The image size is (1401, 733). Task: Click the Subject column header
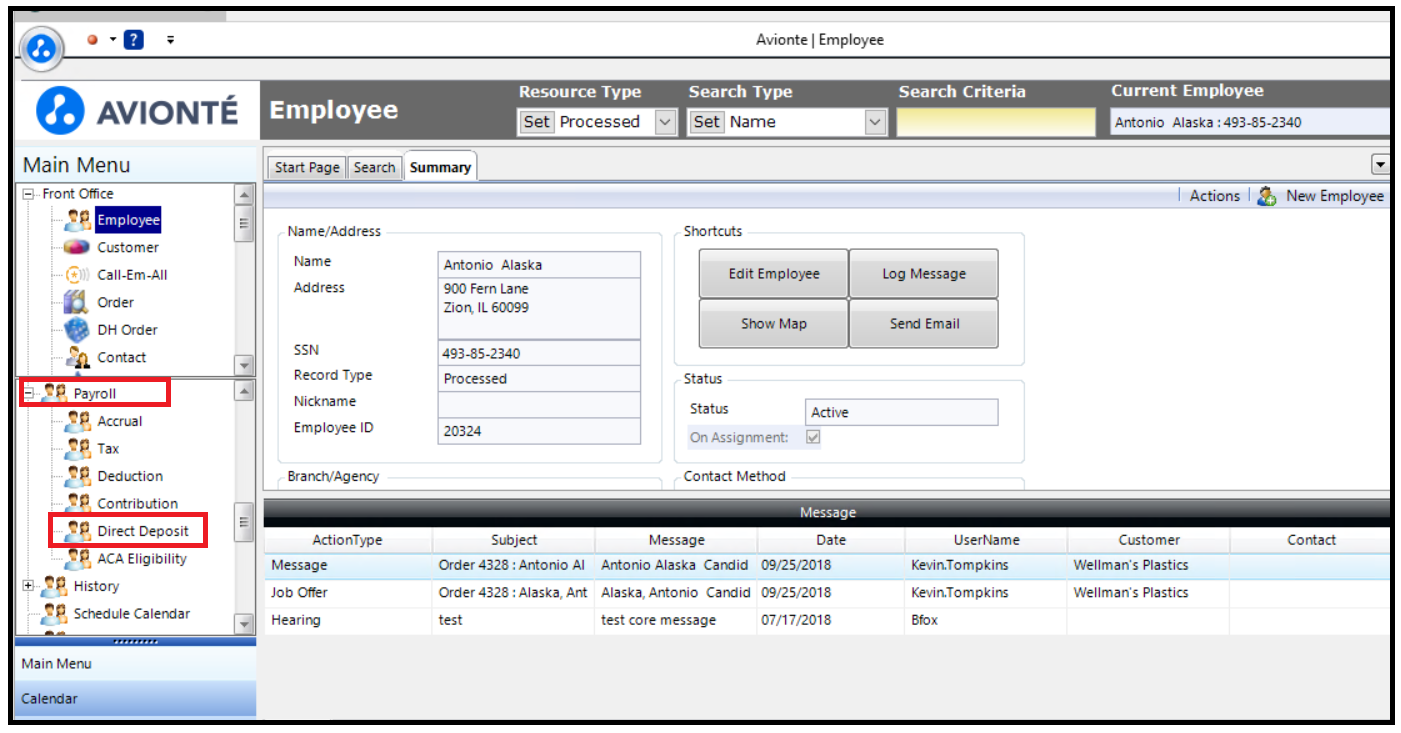(x=514, y=540)
